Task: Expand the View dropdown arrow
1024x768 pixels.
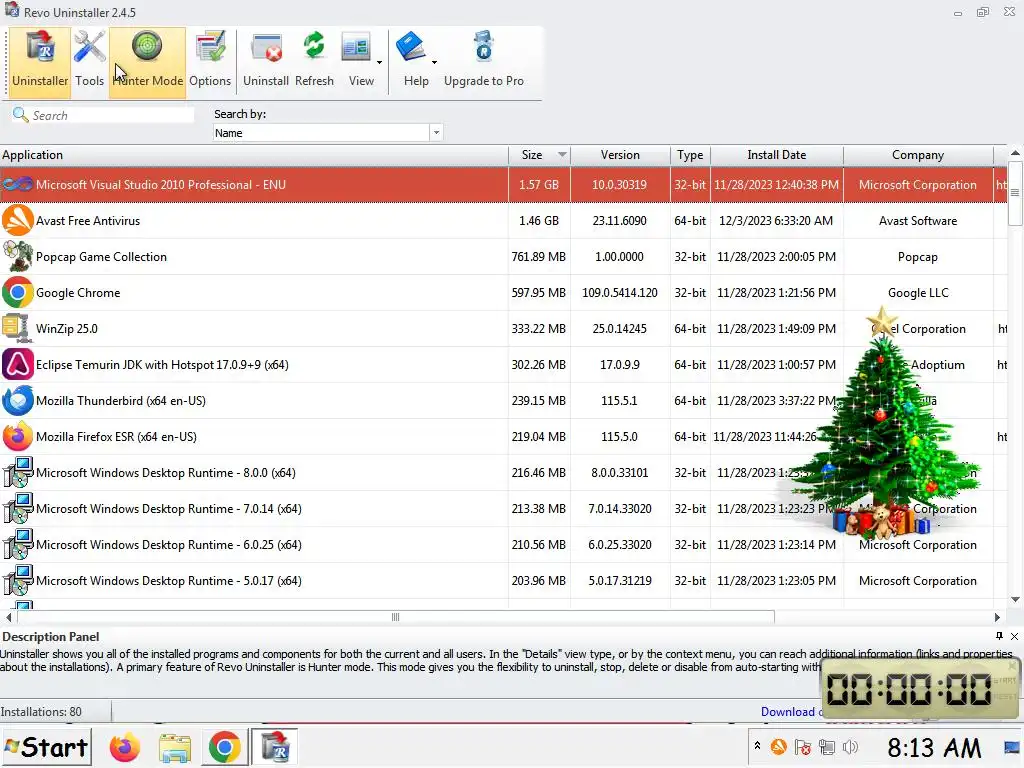Action: point(379,63)
